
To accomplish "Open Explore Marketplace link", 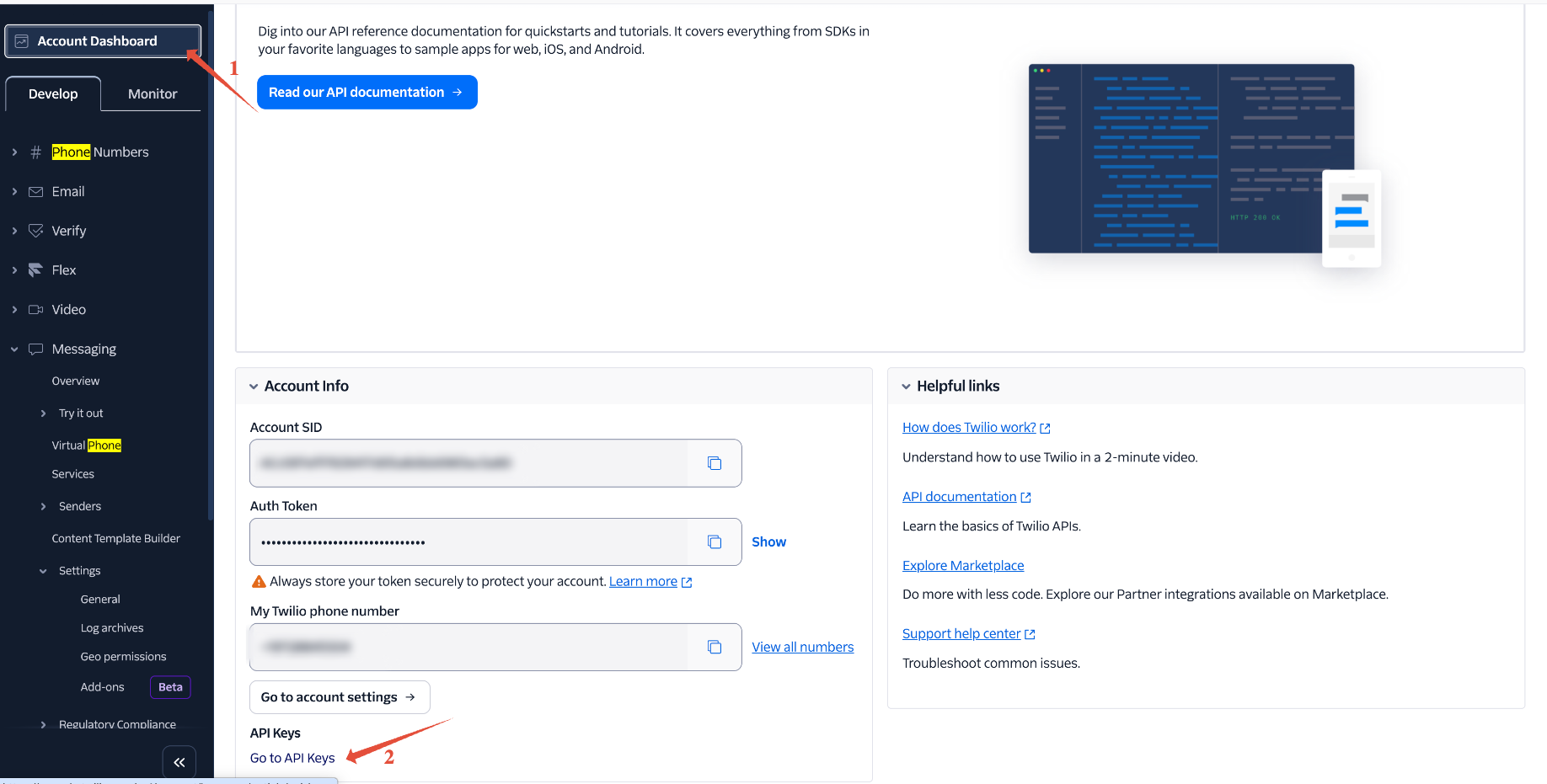I will pyautogui.click(x=963, y=566).
